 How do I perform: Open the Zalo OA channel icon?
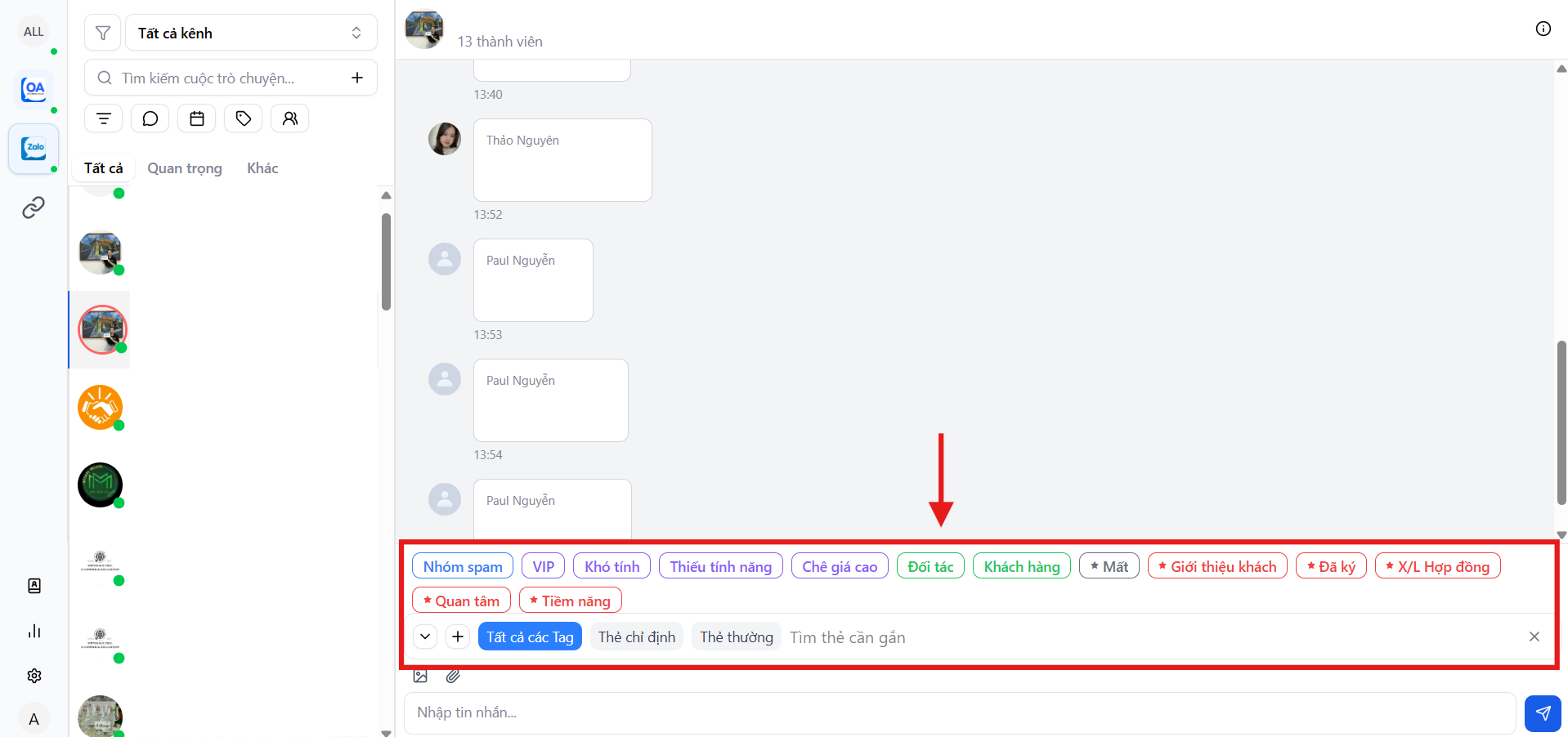[x=34, y=89]
